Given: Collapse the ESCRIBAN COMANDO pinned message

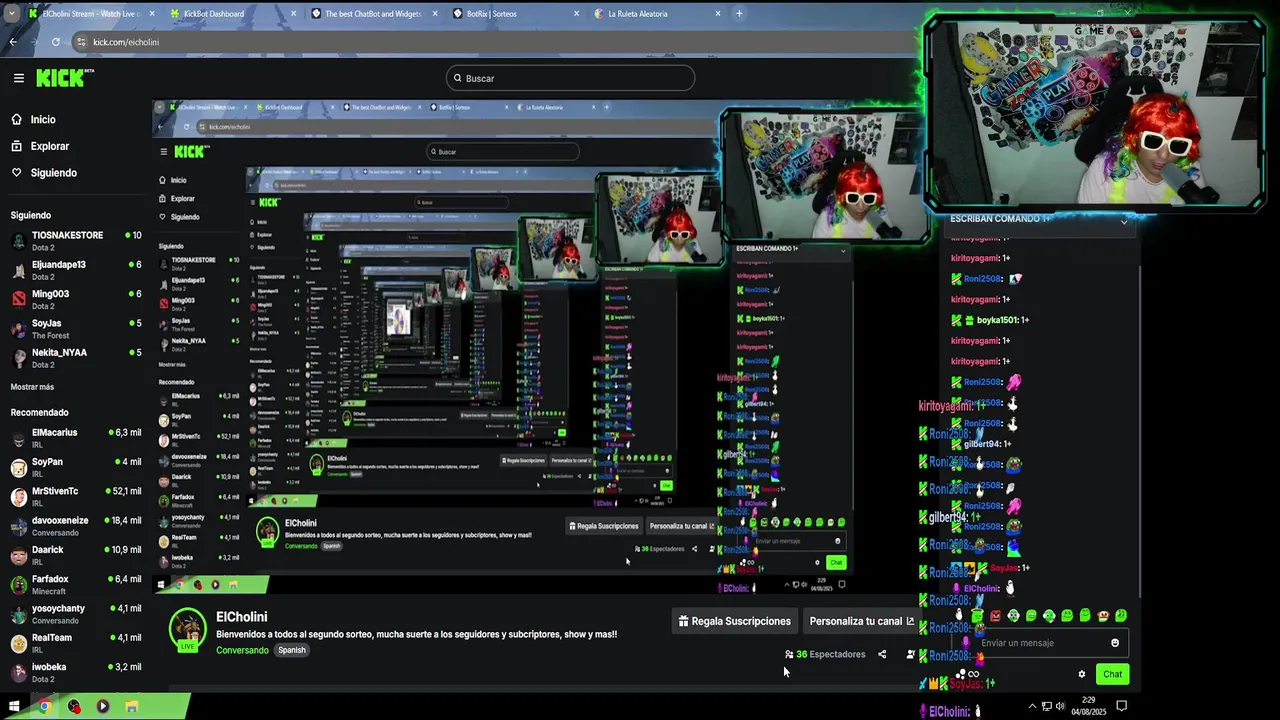Looking at the screenshot, I should 1124,221.
